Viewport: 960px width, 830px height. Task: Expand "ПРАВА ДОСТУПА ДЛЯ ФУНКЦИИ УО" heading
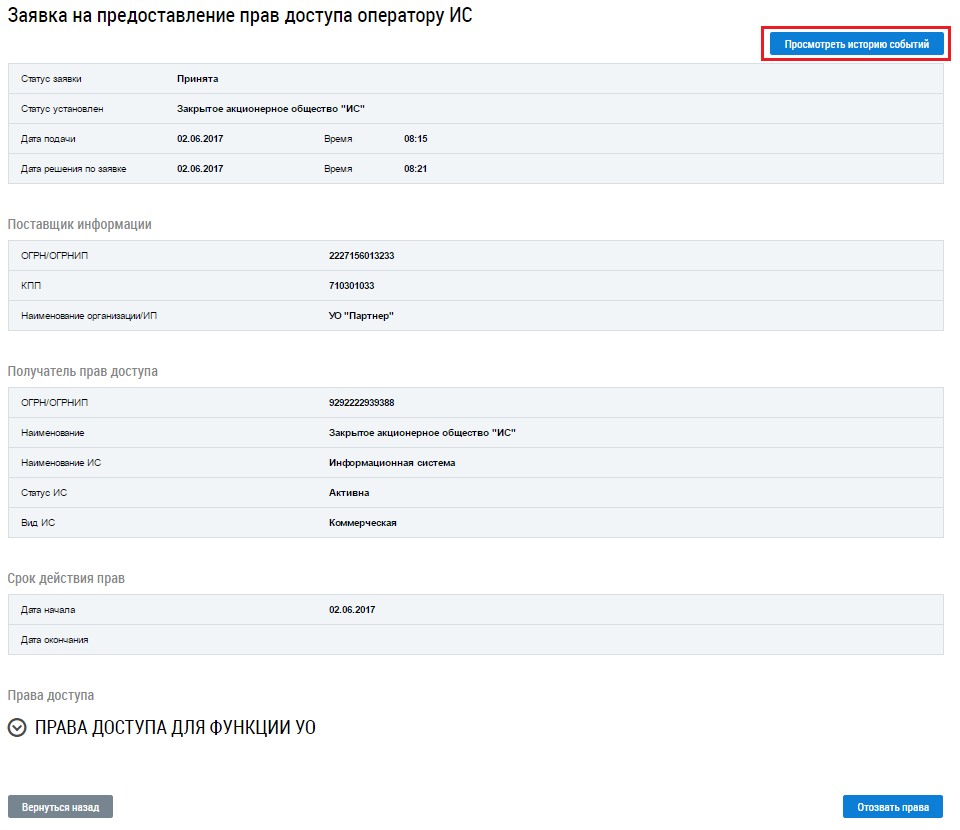pyautogui.click(x=175, y=728)
